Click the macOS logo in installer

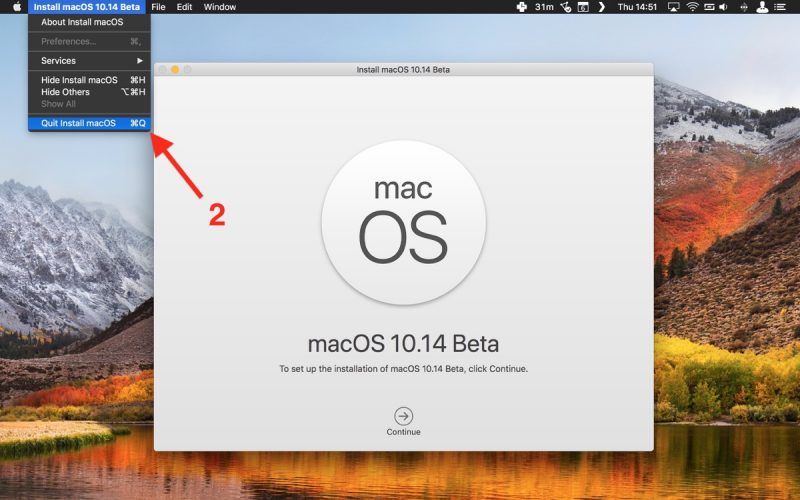pyautogui.click(x=403, y=223)
